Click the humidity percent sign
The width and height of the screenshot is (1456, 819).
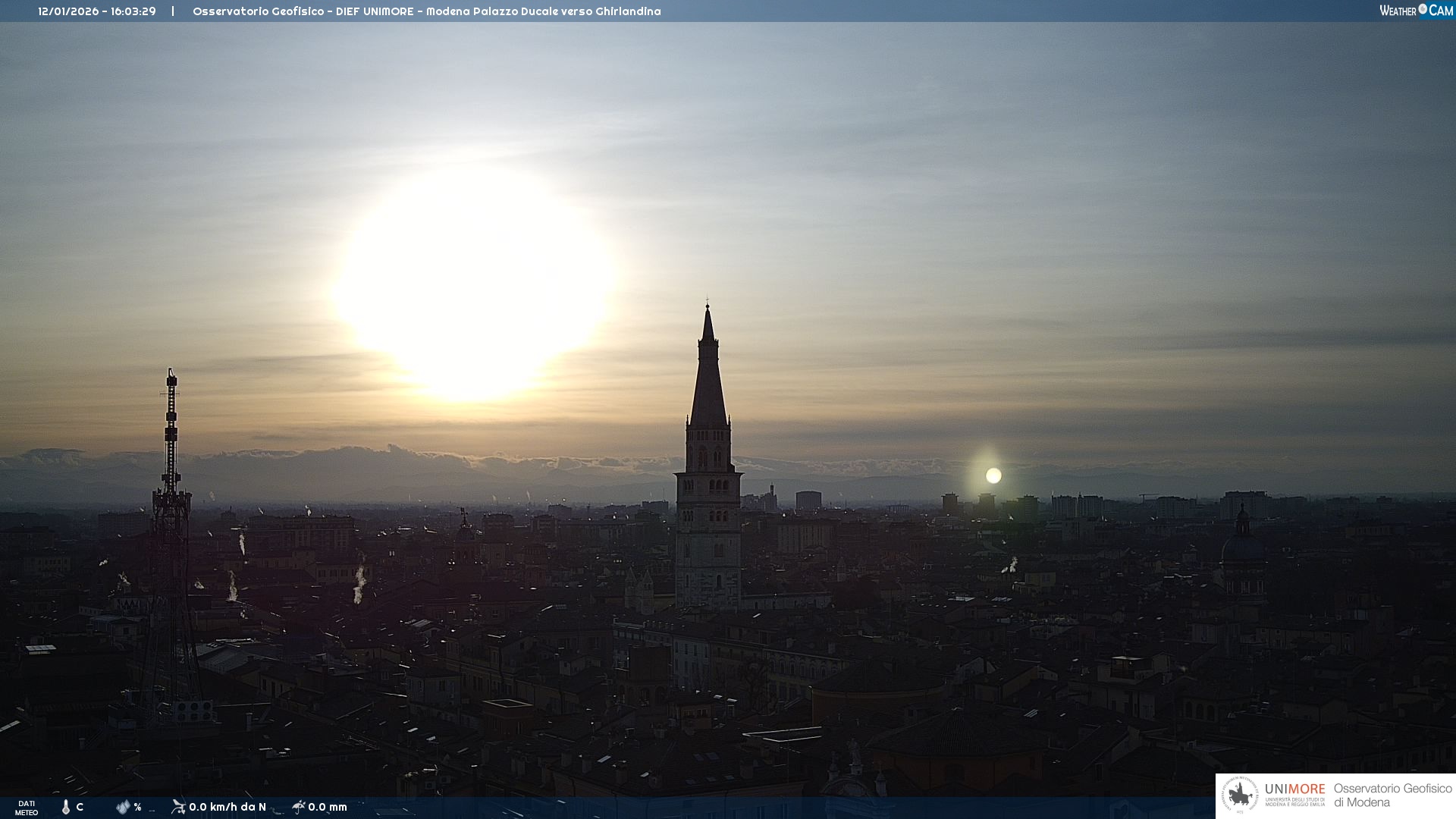tap(137, 807)
